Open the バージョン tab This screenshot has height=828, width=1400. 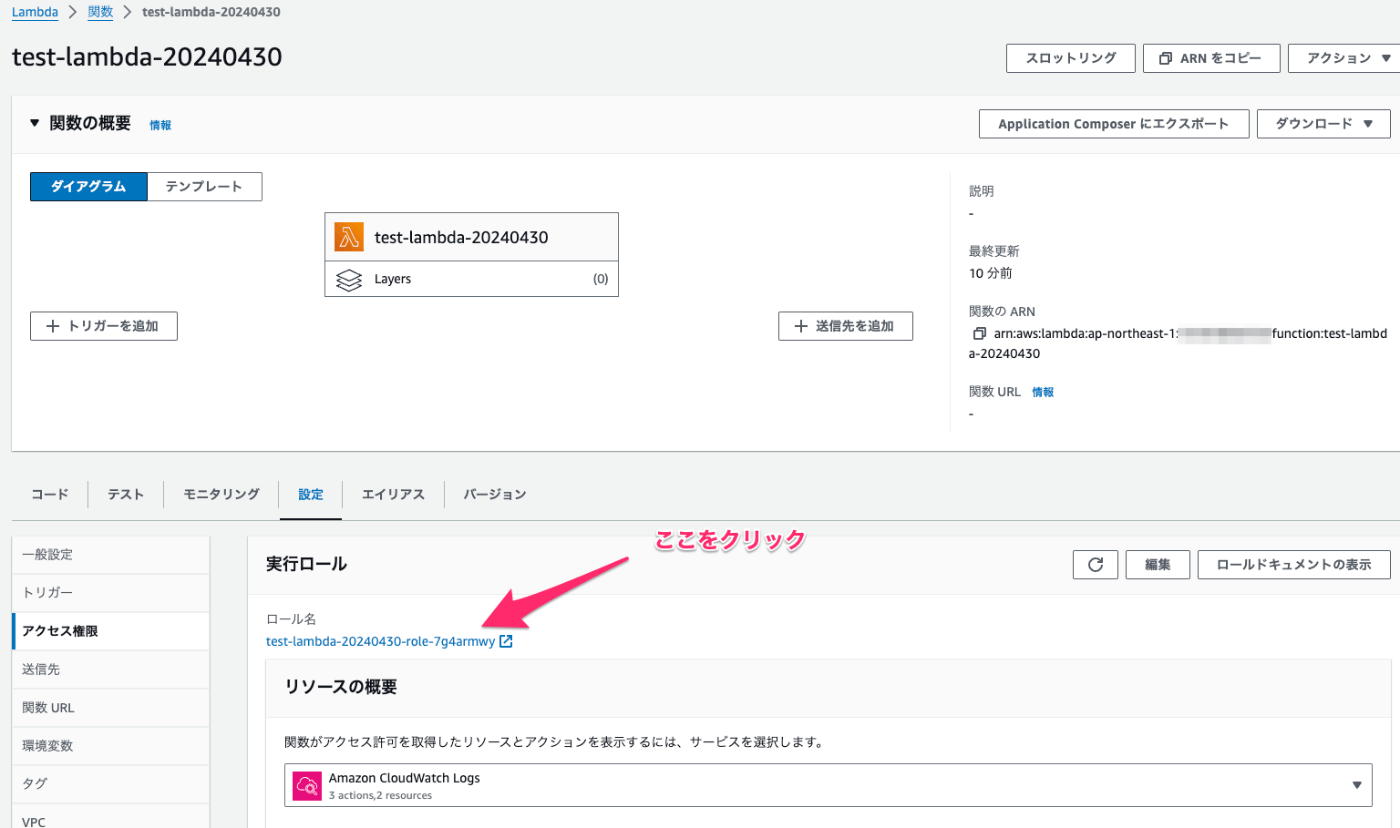pos(494,494)
